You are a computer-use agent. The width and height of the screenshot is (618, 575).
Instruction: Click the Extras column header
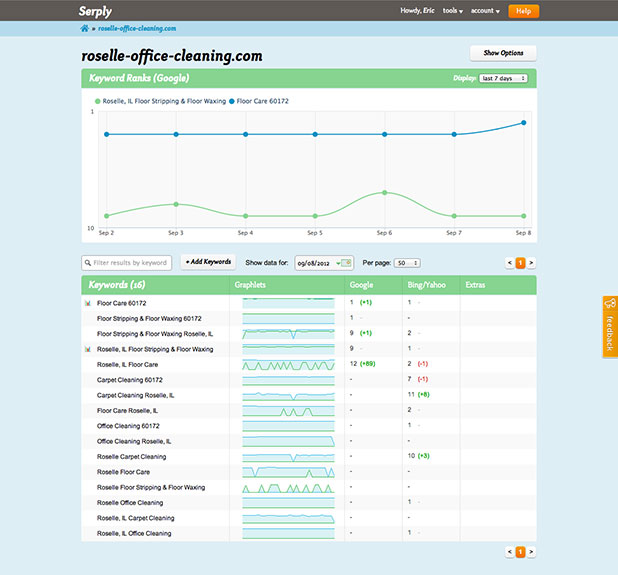point(475,285)
